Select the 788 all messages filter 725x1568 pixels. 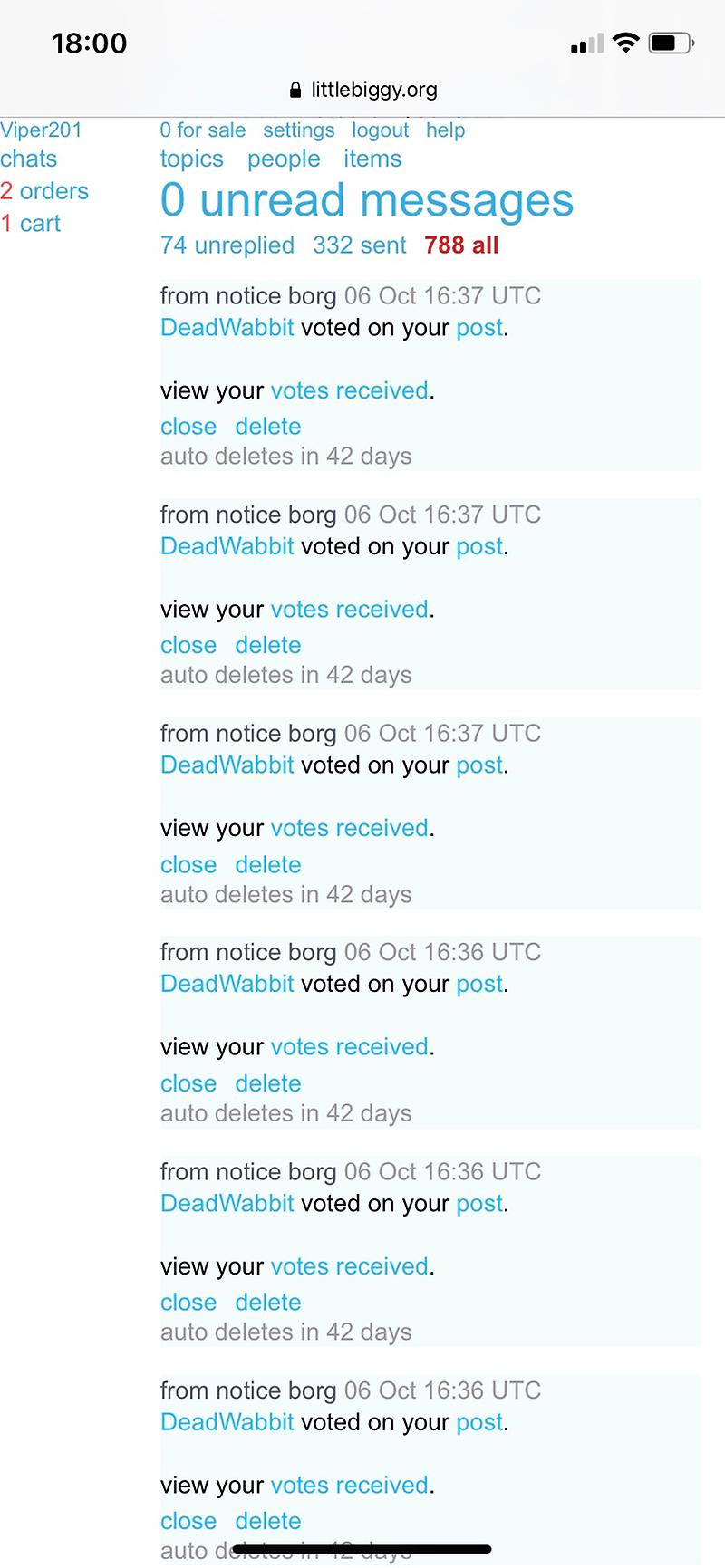461,245
